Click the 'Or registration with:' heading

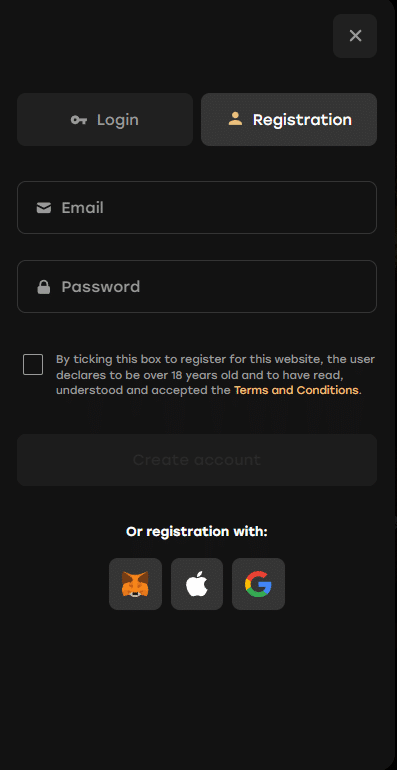[197, 532]
